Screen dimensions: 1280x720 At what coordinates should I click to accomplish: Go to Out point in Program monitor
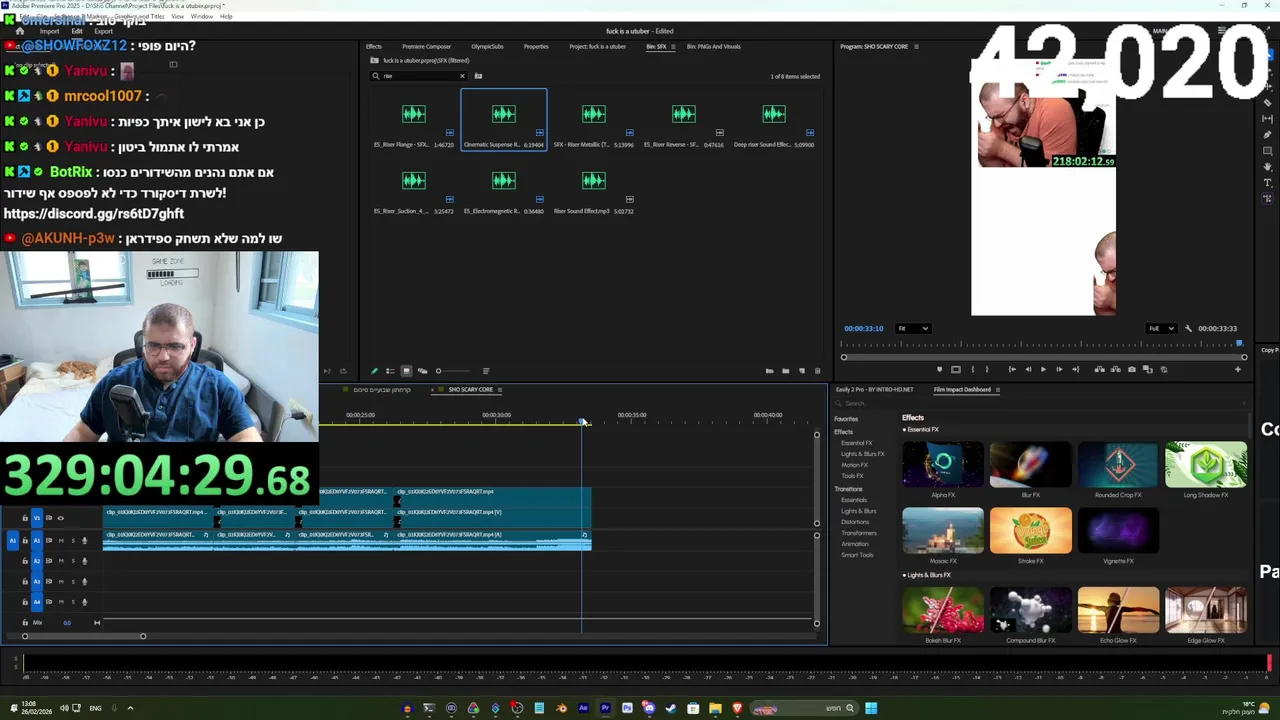tap(1075, 369)
